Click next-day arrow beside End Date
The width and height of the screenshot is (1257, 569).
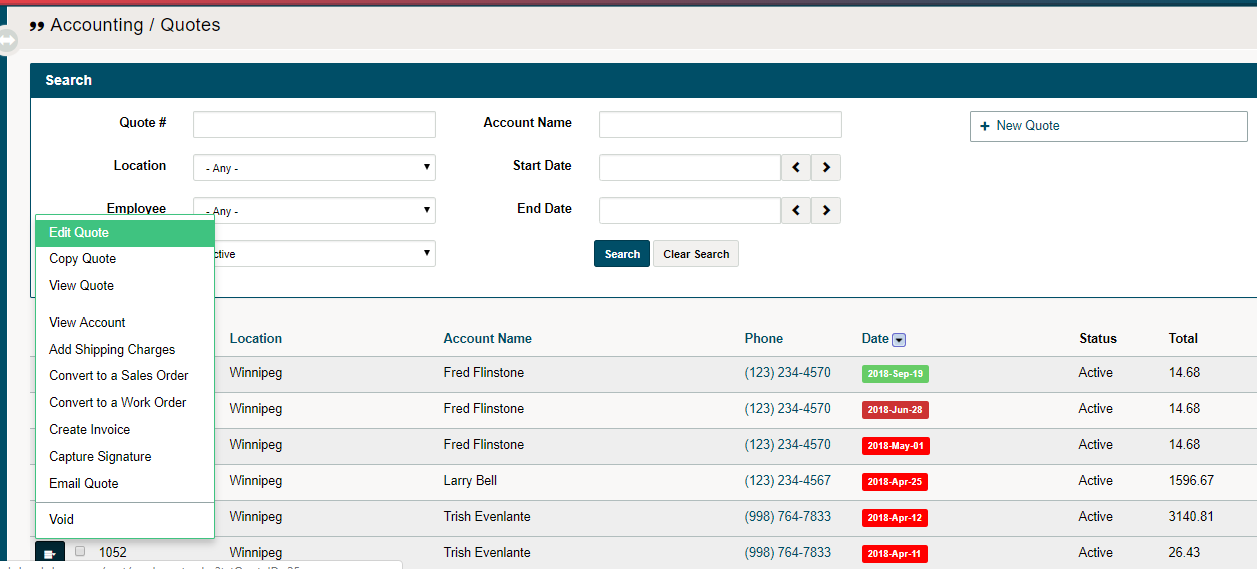point(826,211)
